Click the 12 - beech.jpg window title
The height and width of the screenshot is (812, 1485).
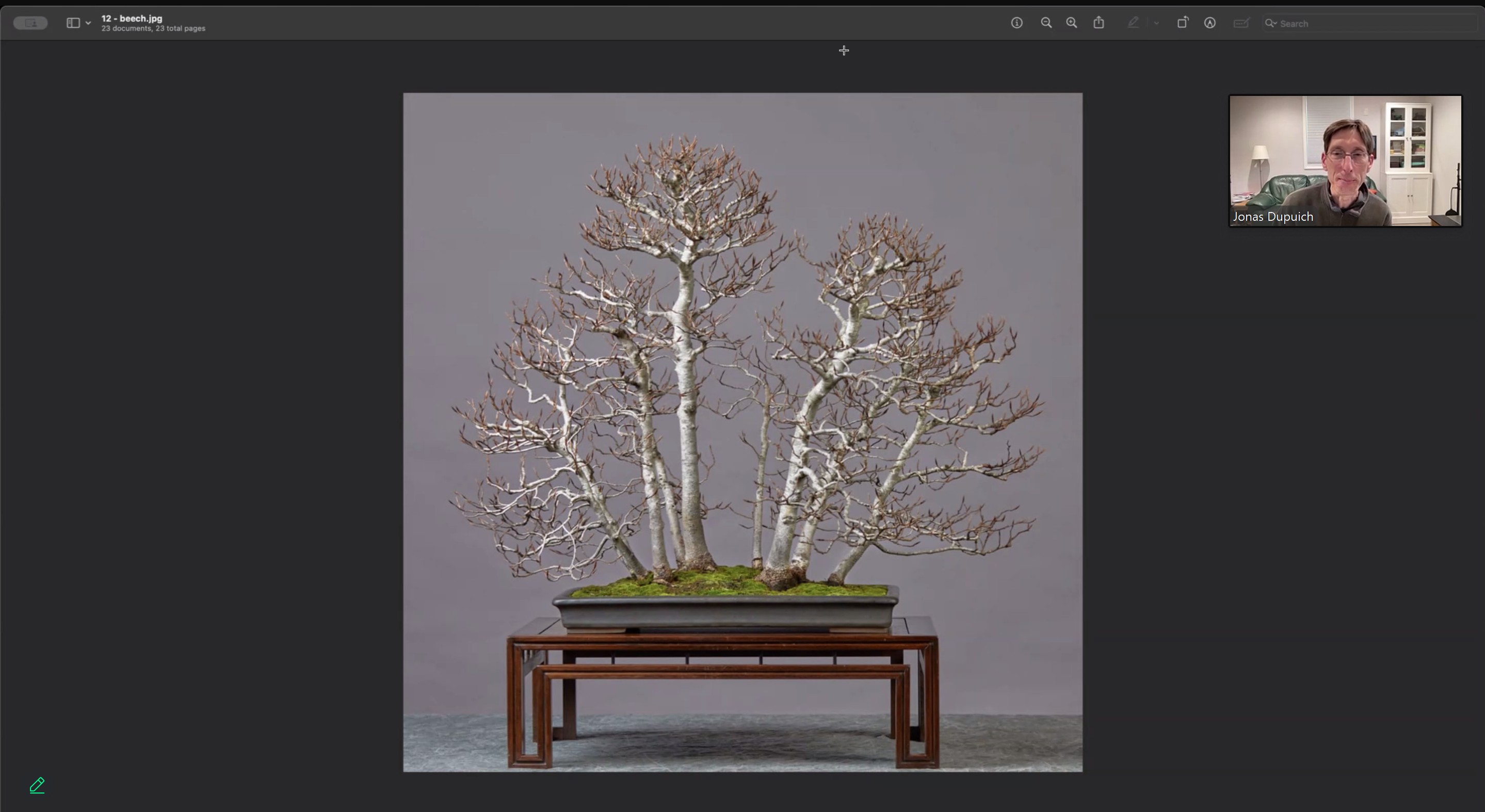tap(132, 19)
